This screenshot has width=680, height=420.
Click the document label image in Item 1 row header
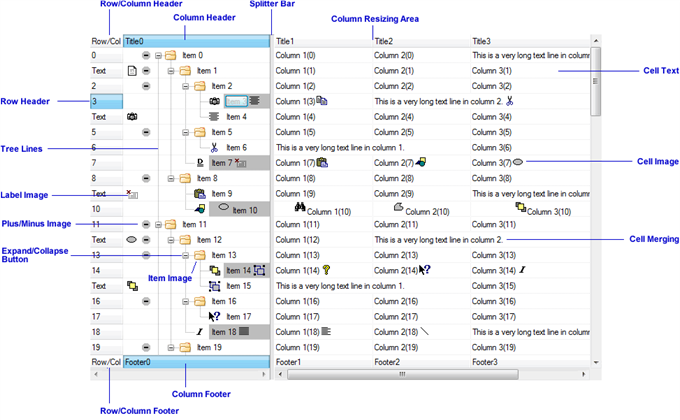[x=132, y=71]
